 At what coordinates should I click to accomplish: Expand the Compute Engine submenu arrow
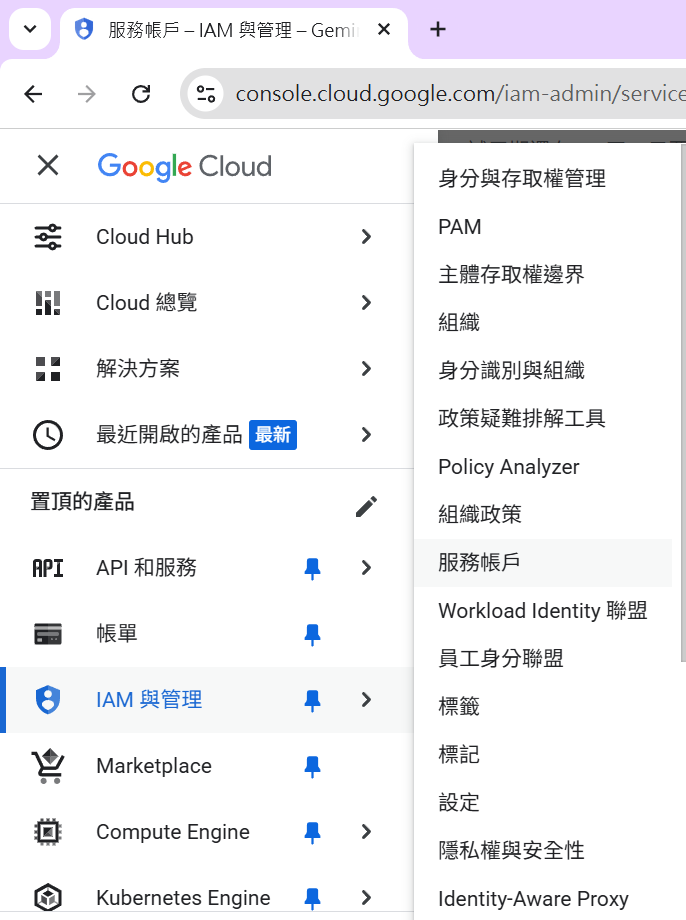pos(366,832)
